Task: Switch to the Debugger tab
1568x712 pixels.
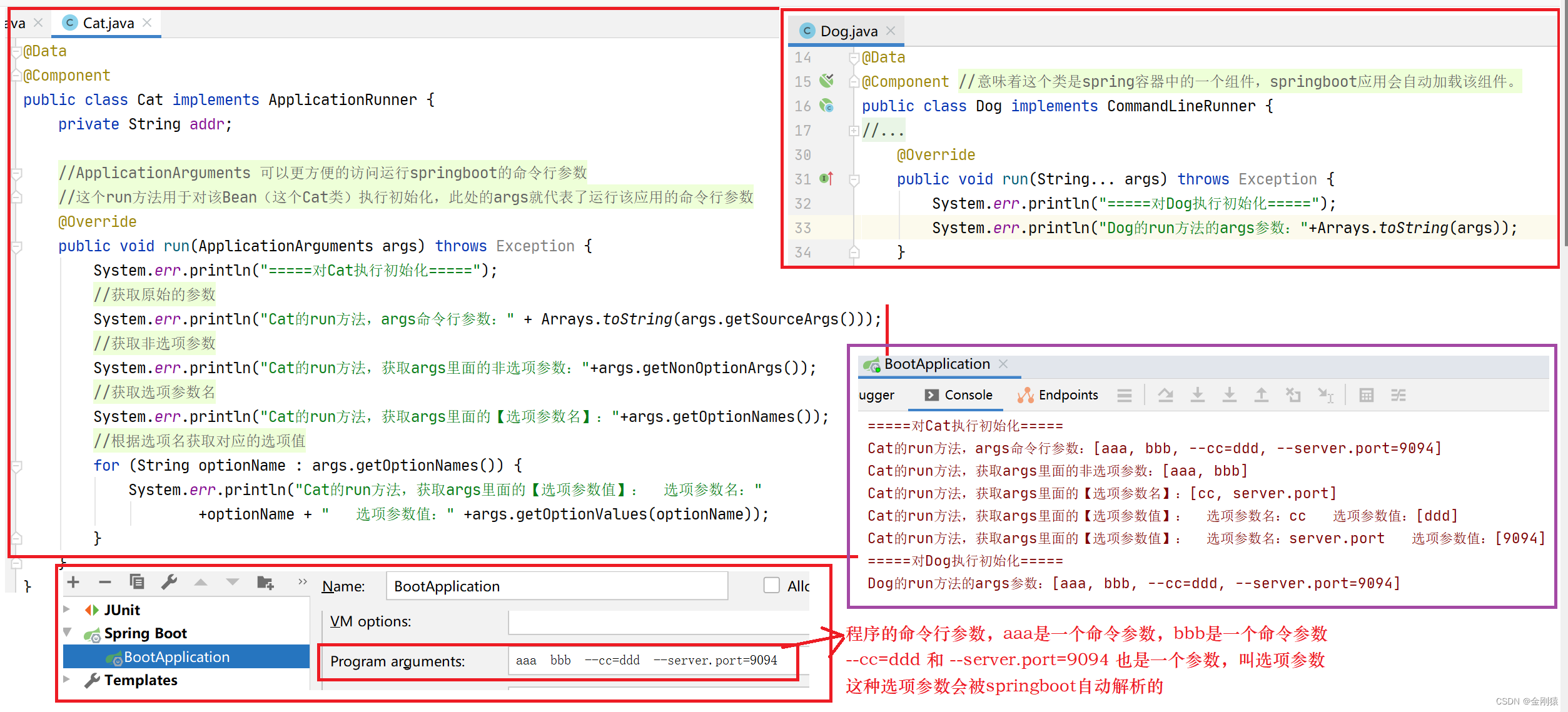Action: coord(876,395)
